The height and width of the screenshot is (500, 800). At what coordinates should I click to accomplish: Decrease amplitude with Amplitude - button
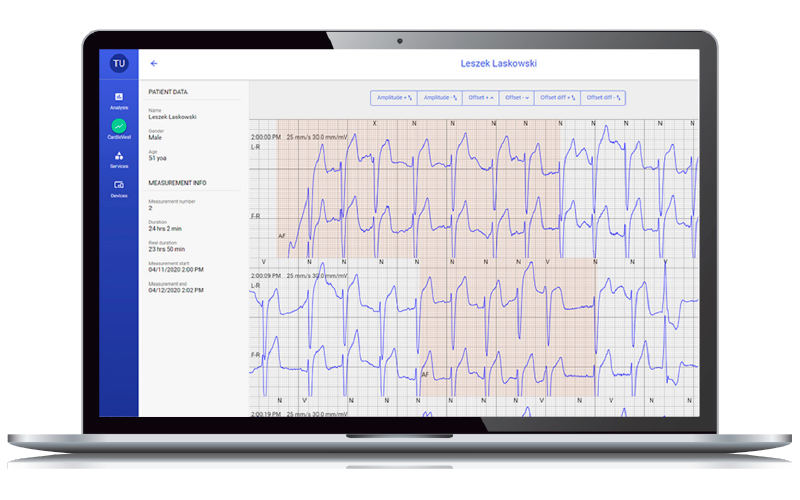tap(440, 98)
